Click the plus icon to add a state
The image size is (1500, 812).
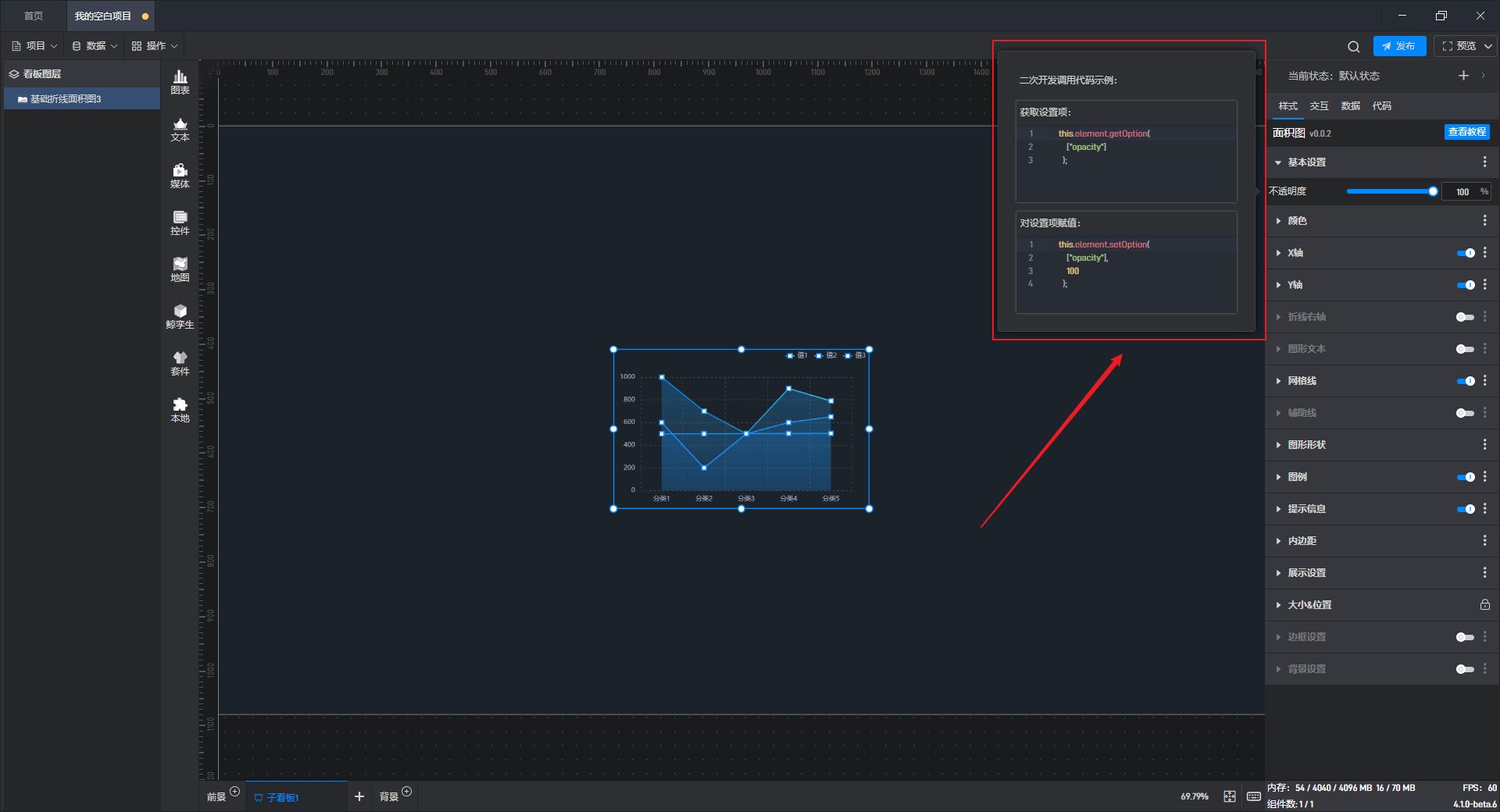click(1463, 75)
